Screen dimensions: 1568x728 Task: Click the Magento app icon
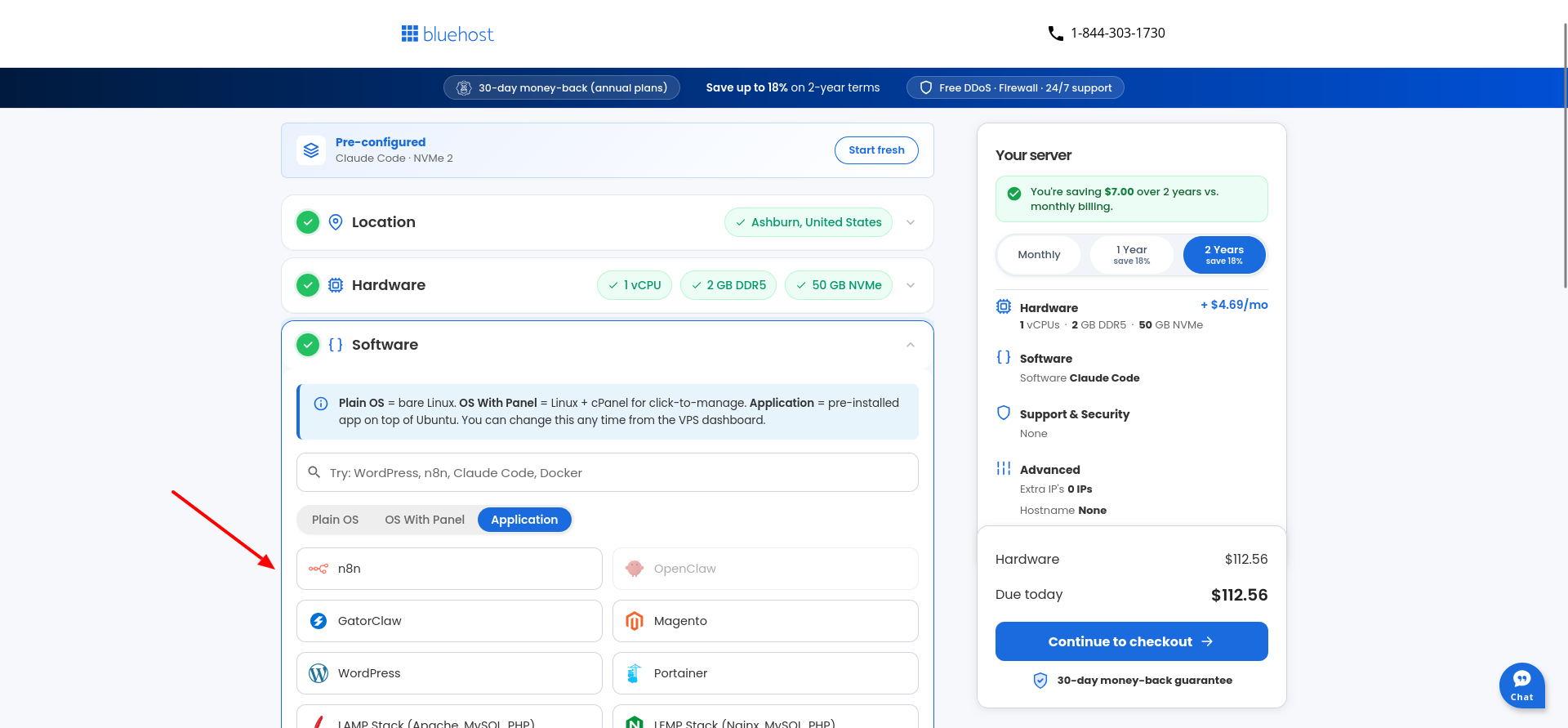[x=635, y=621]
